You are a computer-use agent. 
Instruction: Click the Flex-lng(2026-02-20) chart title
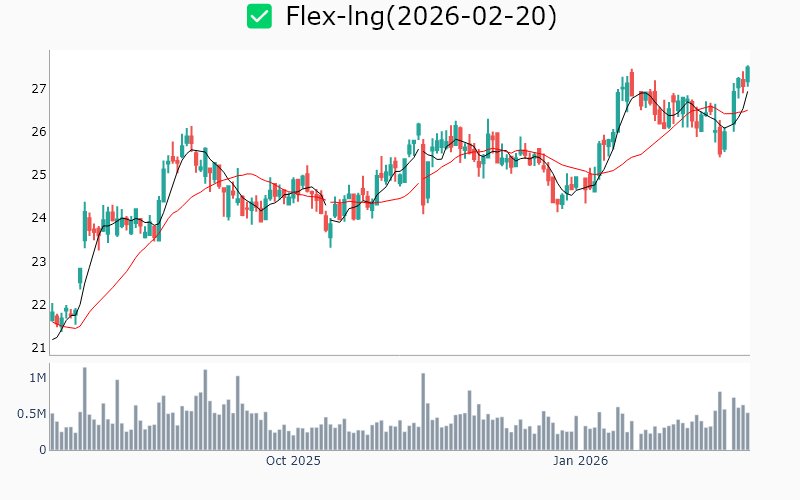point(421,16)
